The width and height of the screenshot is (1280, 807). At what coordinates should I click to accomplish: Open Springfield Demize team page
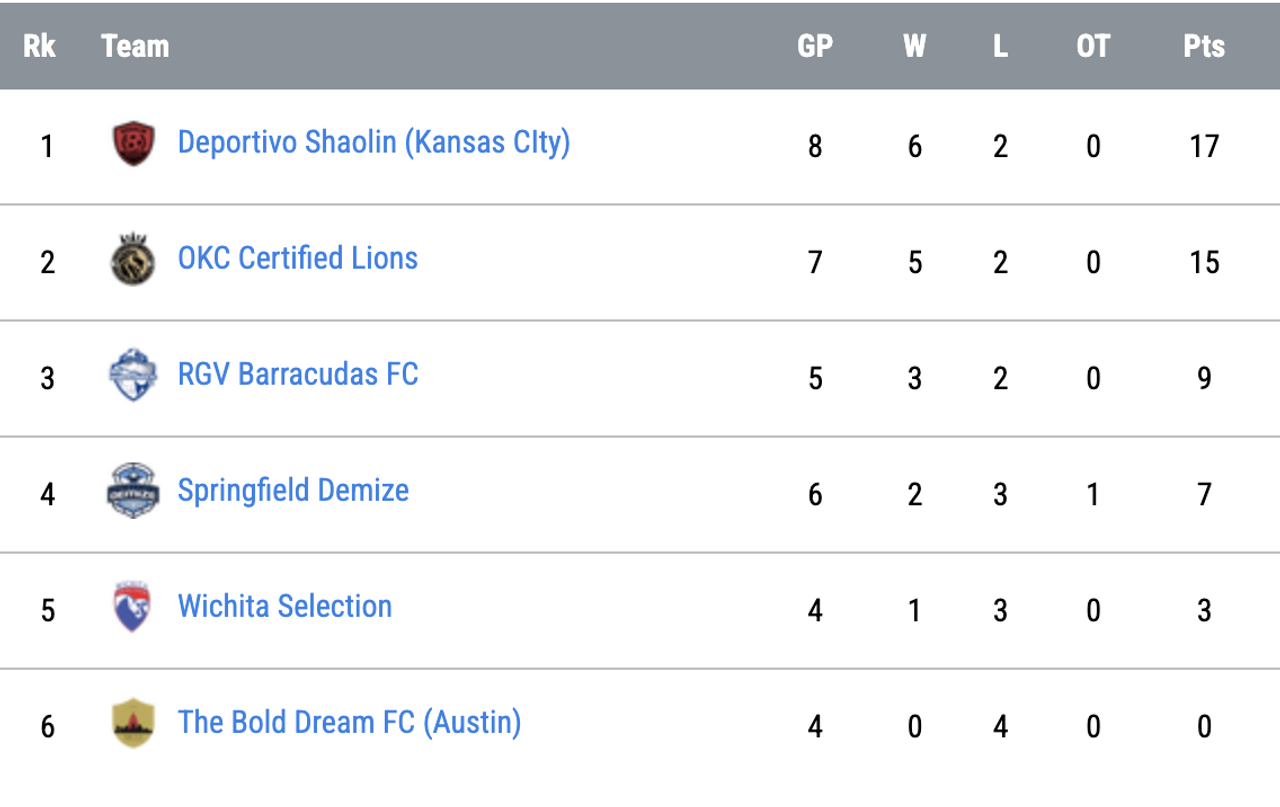click(293, 490)
